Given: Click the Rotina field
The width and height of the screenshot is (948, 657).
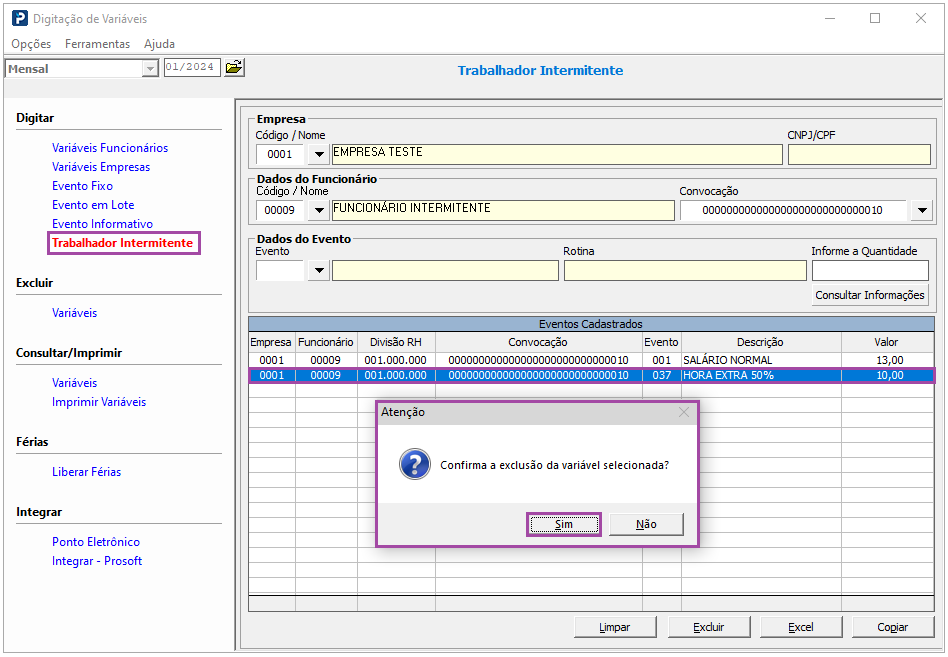Looking at the screenshot, I should click(x=685, y=270).
